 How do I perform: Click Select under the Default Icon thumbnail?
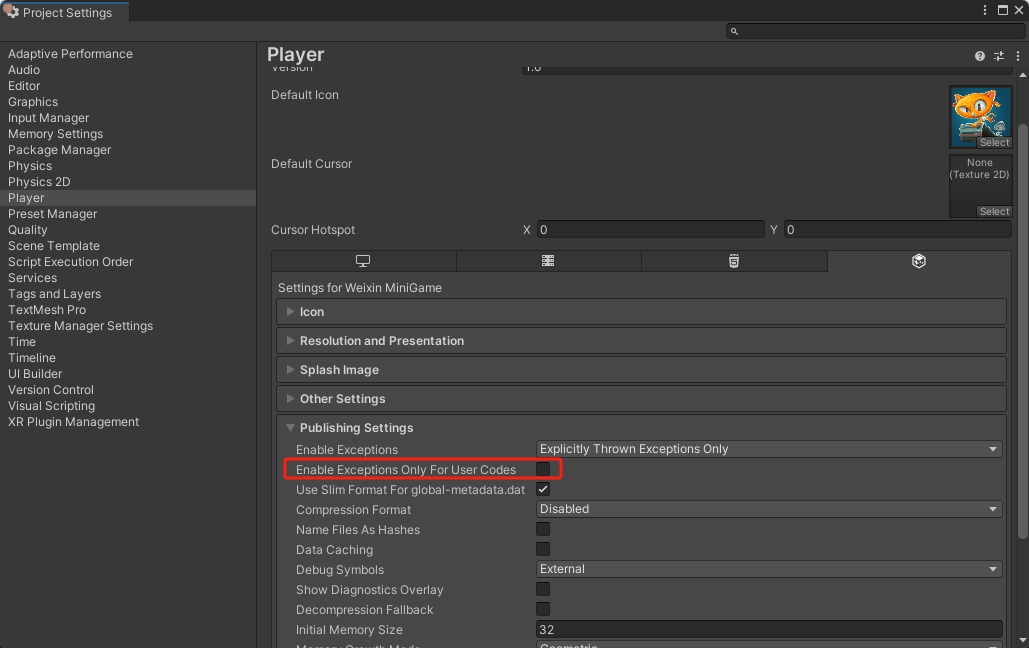pyautogui.click(x=993, y=143)
